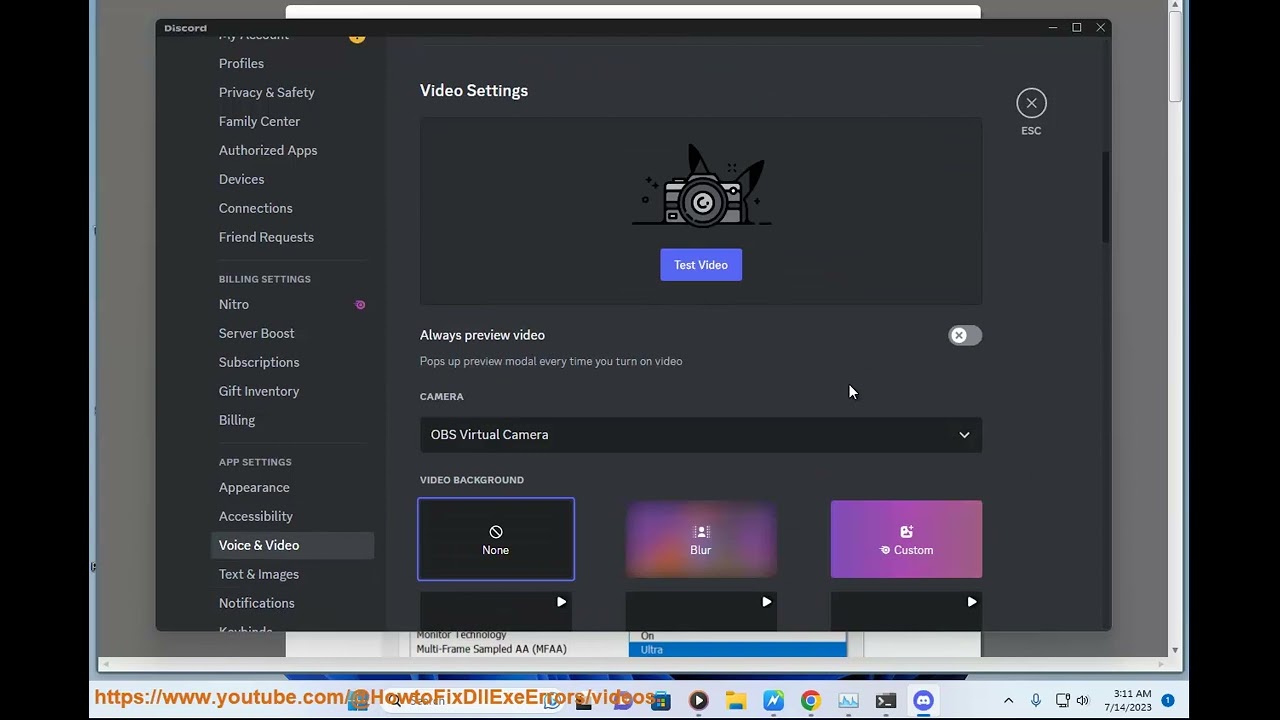
Task: Open Connections settings
Action: pyautogui.click(x=255, y=208)
